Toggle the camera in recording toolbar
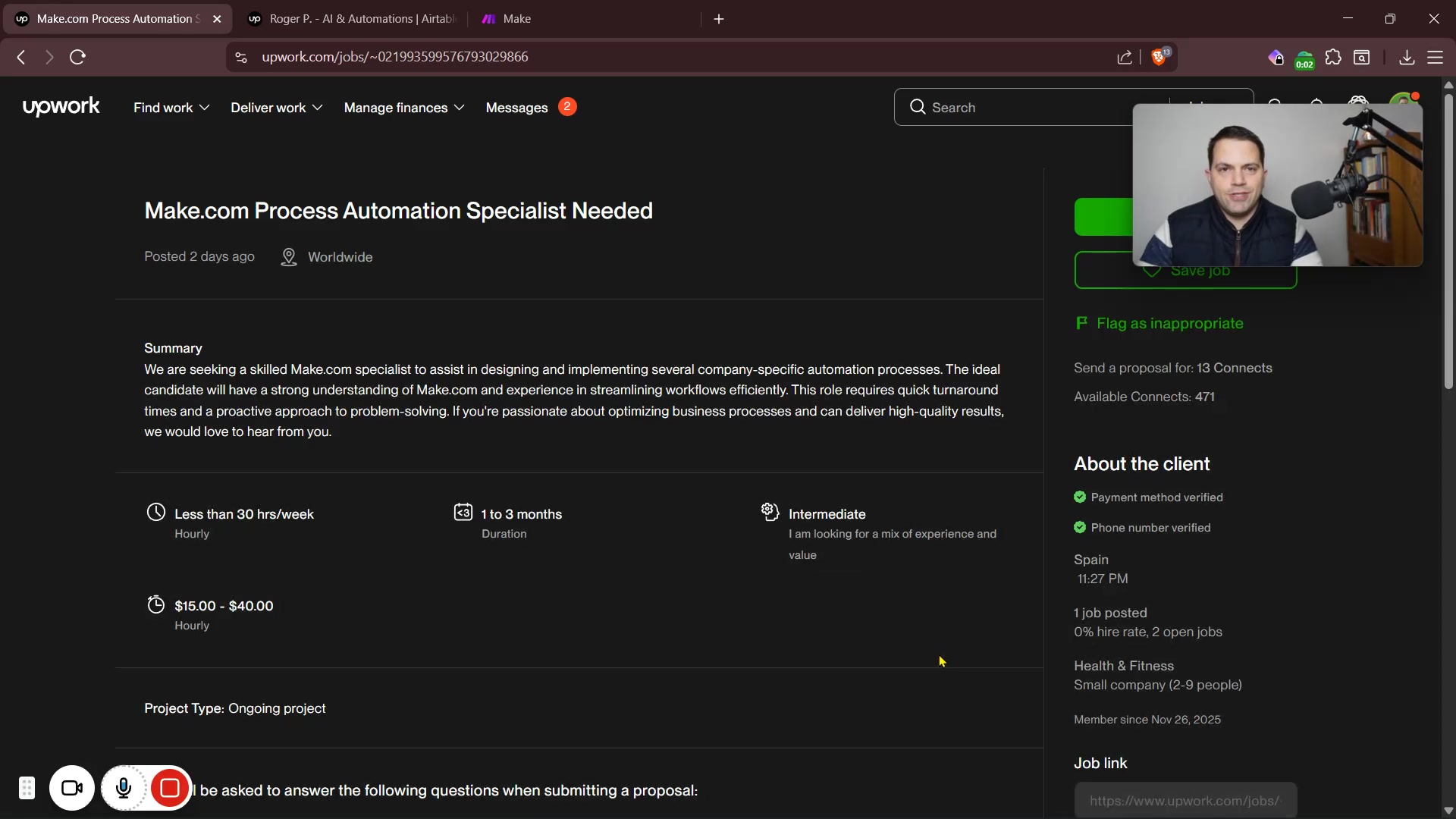This screenshot has width=1456, height=819. 72,789
